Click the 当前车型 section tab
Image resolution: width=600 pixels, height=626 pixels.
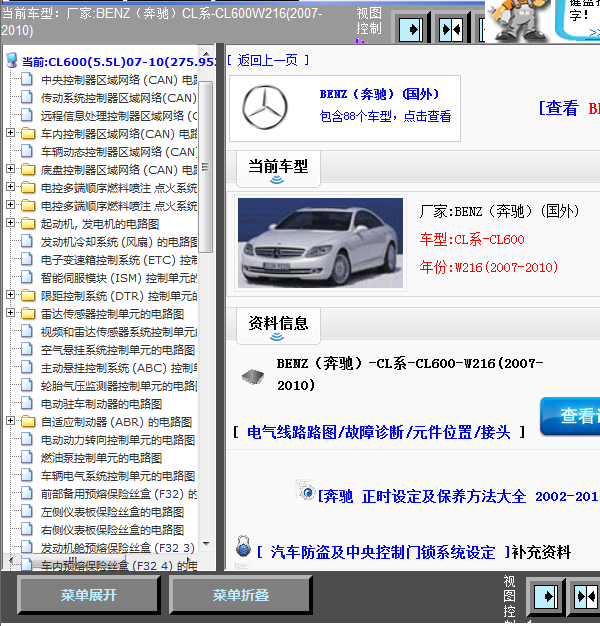point(278,169)
